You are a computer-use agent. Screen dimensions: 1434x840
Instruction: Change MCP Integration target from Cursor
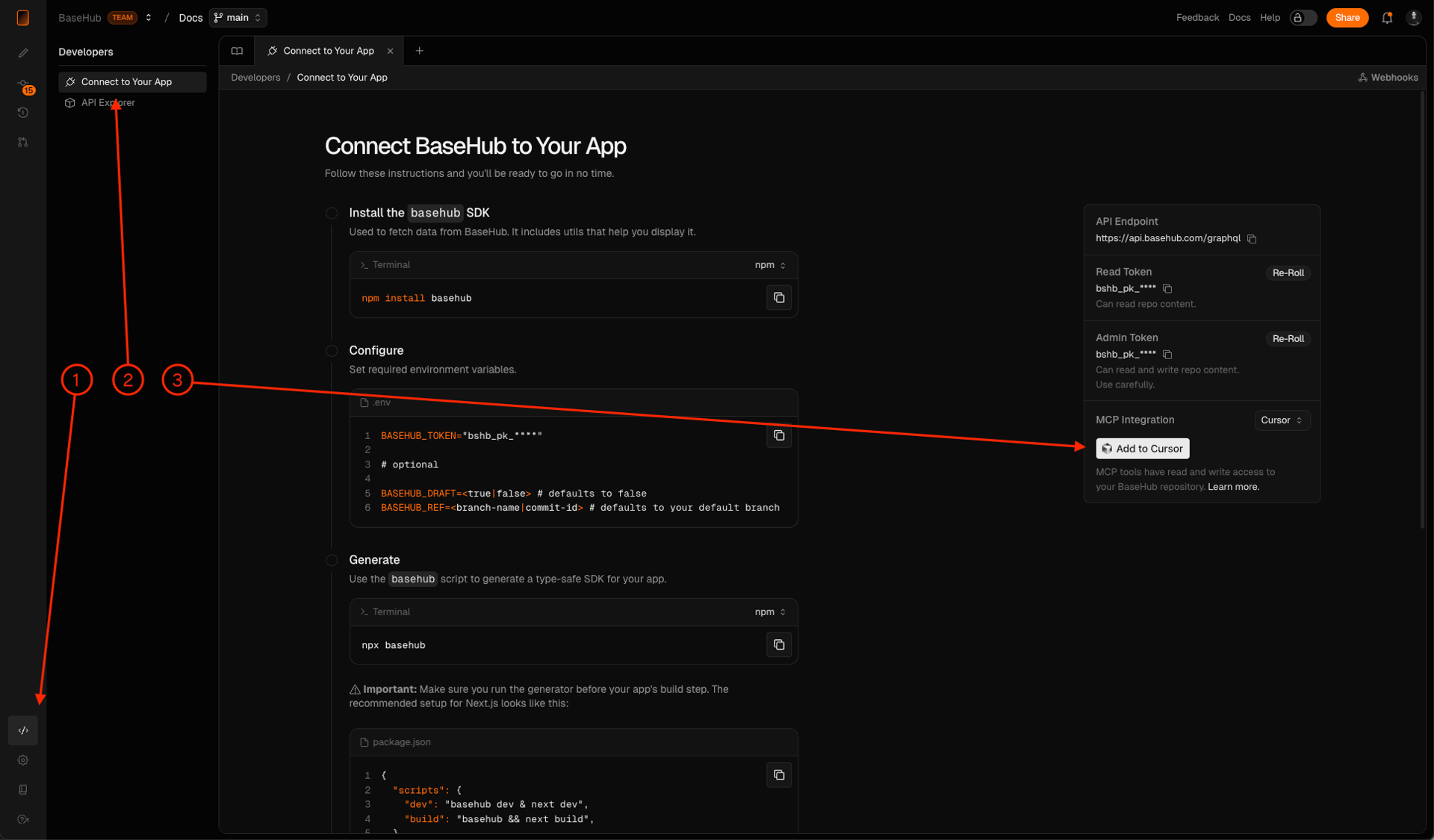coord(1281,420)
